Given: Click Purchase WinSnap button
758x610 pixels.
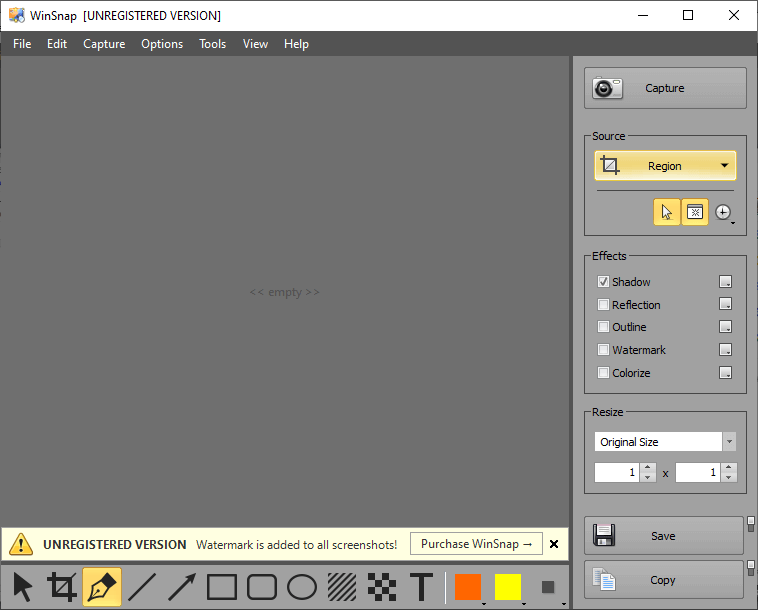Looking at the screenshot, I should (476, 544).
